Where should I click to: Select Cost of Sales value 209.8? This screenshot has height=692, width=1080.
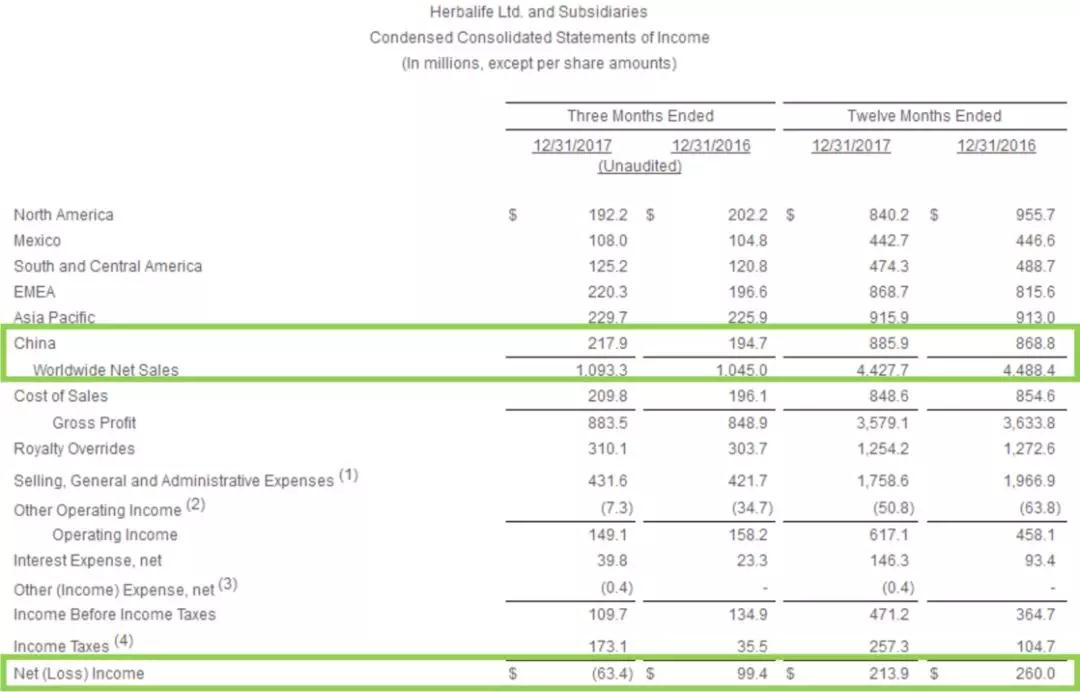coord(608,396)
